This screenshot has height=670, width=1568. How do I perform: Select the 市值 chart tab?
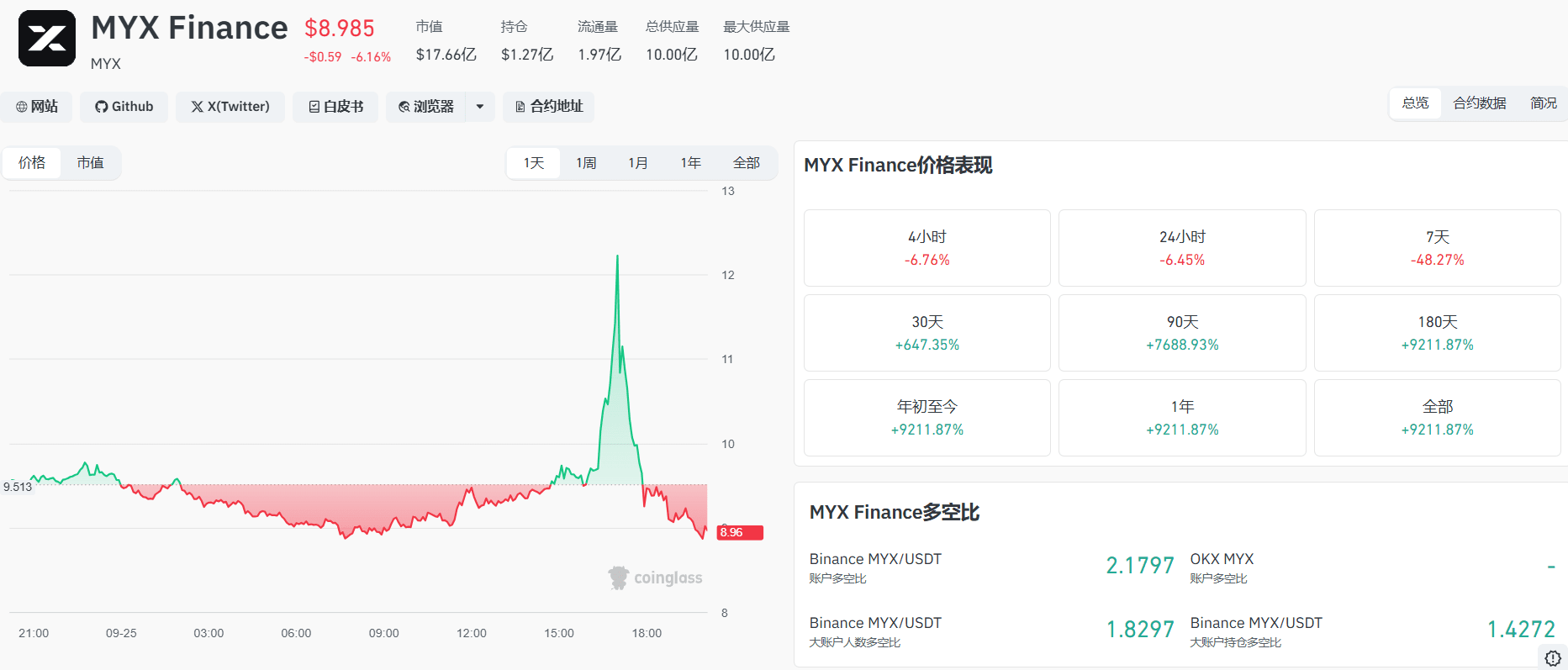[x=90, y=163]
